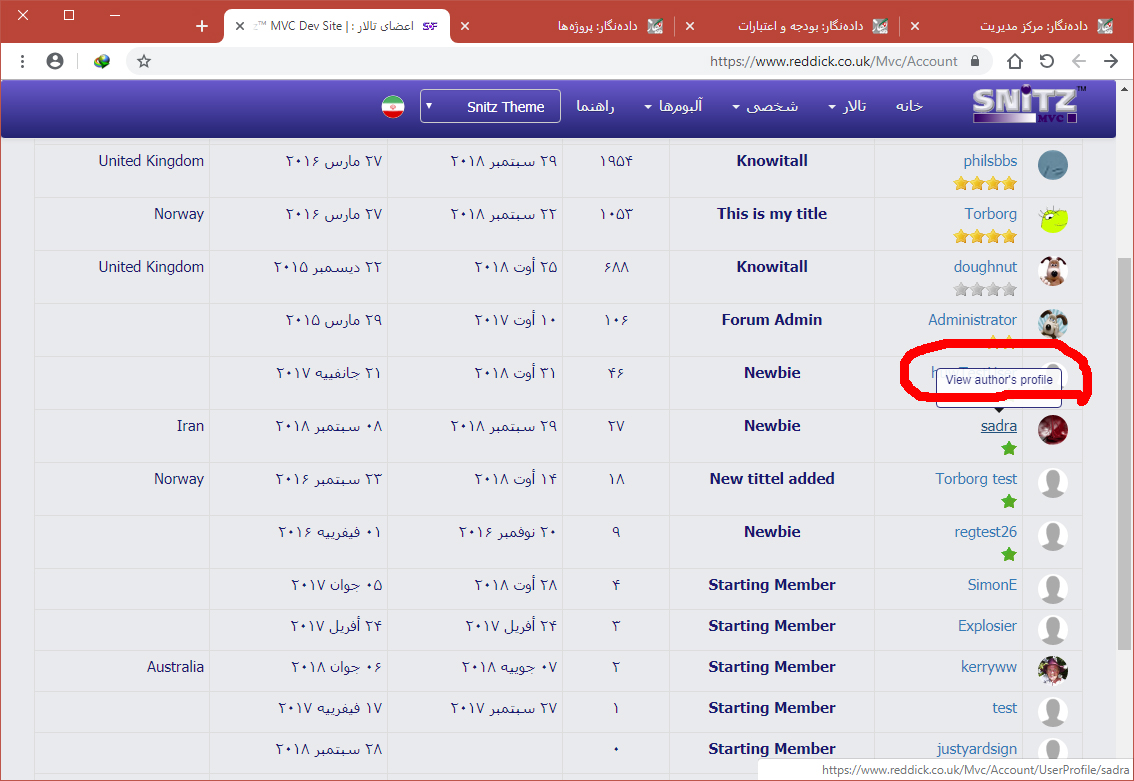Viewport: 1134px width, 781px height.
Task: Expand the شخصی menu
Action: click(x=765, y=107)
